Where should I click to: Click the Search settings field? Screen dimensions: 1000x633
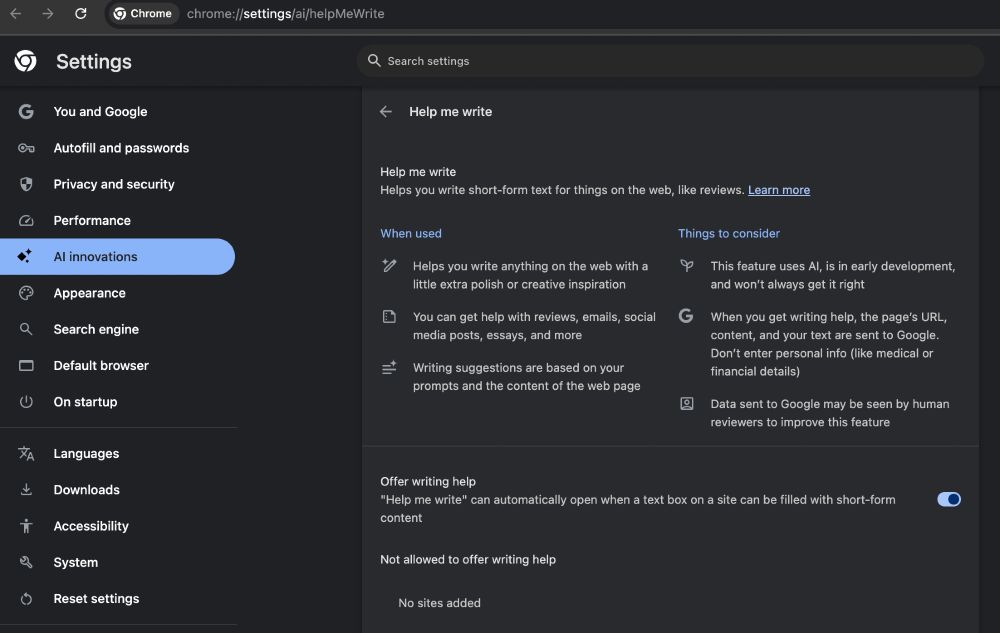(670, 61)
